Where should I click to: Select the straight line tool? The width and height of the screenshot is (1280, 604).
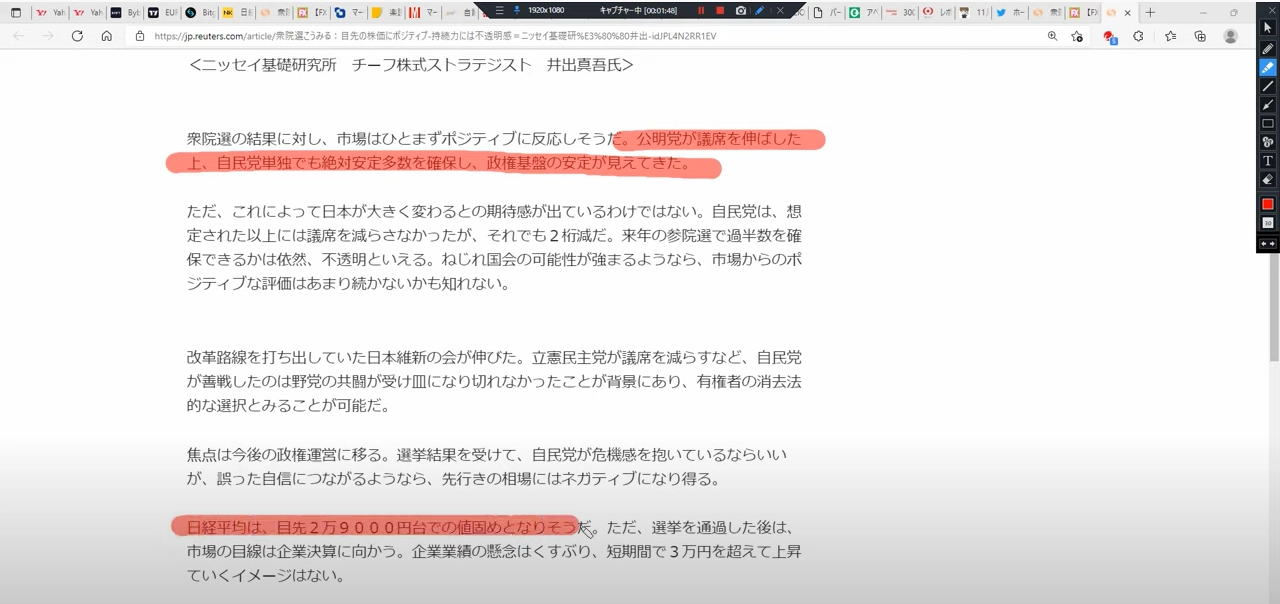tap(1268, 86)
